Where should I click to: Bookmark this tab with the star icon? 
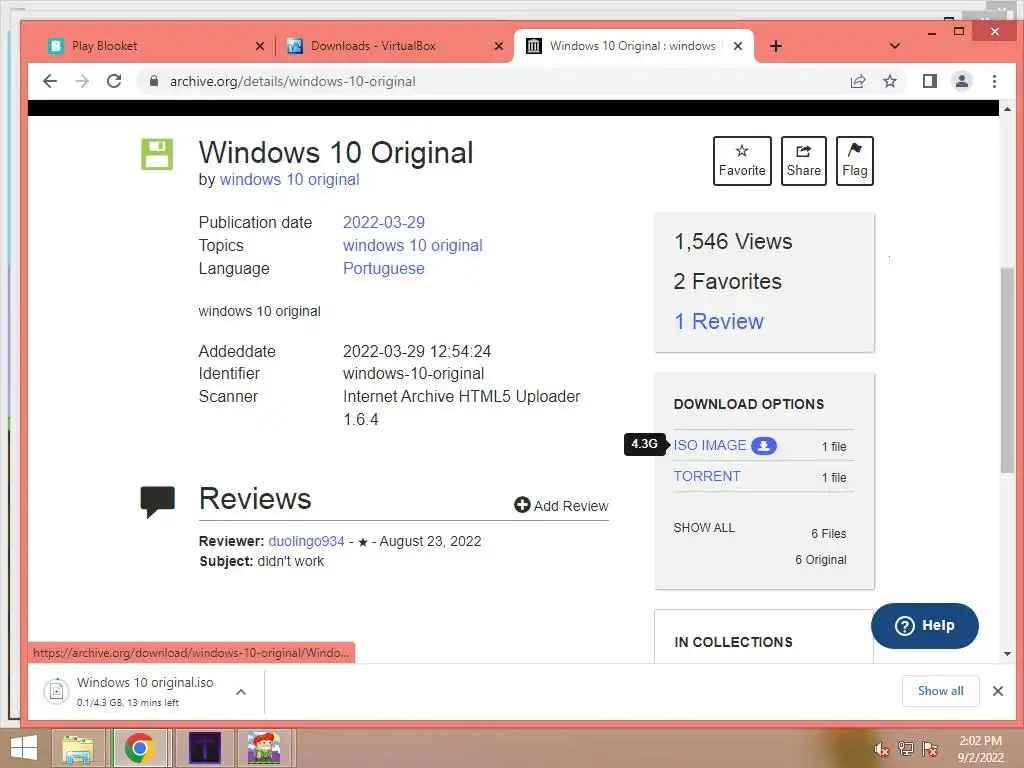pyautogui.click(x=890, y=81)
